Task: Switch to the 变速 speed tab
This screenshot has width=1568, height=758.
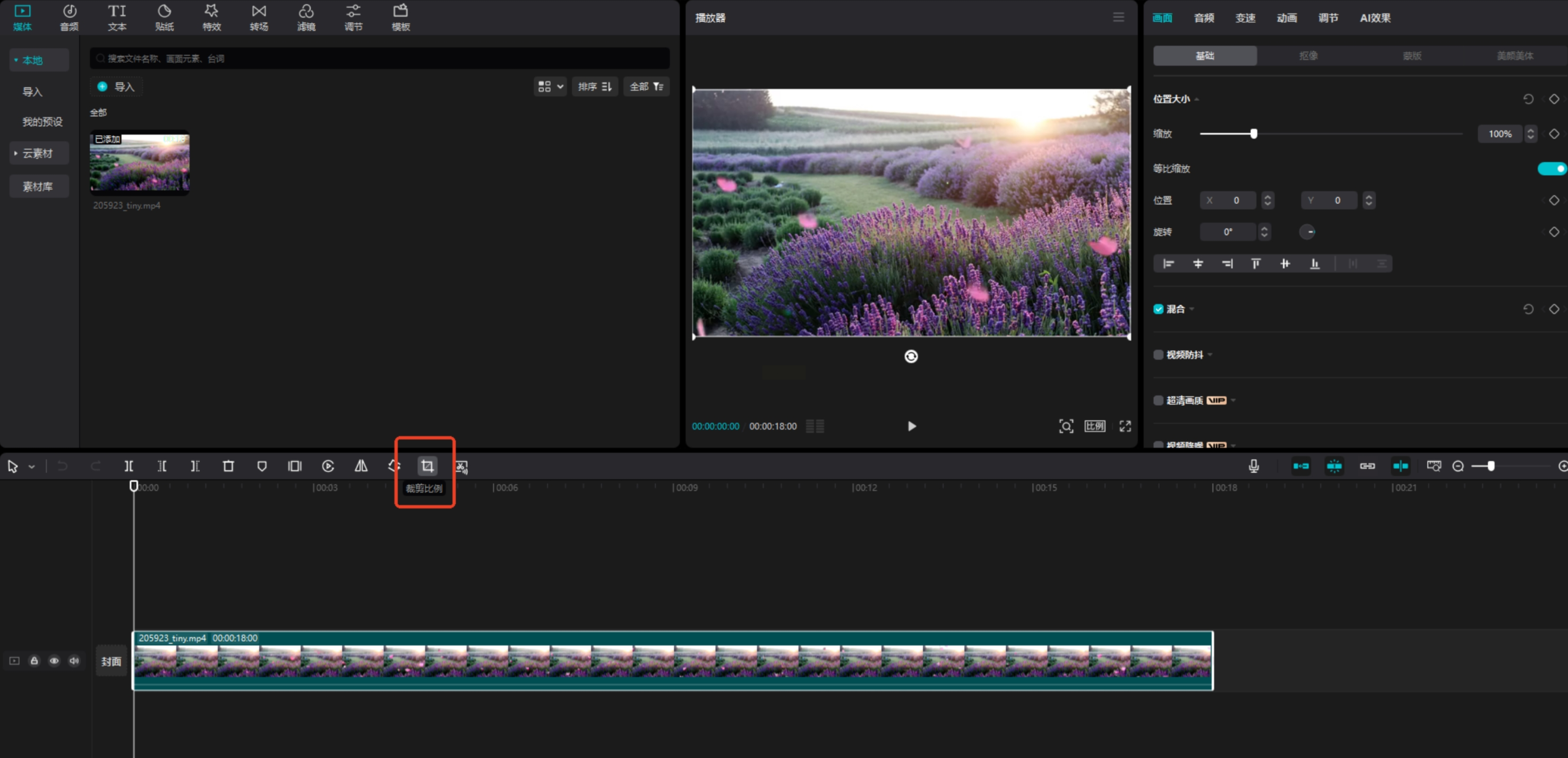Action: [1245, 18]
